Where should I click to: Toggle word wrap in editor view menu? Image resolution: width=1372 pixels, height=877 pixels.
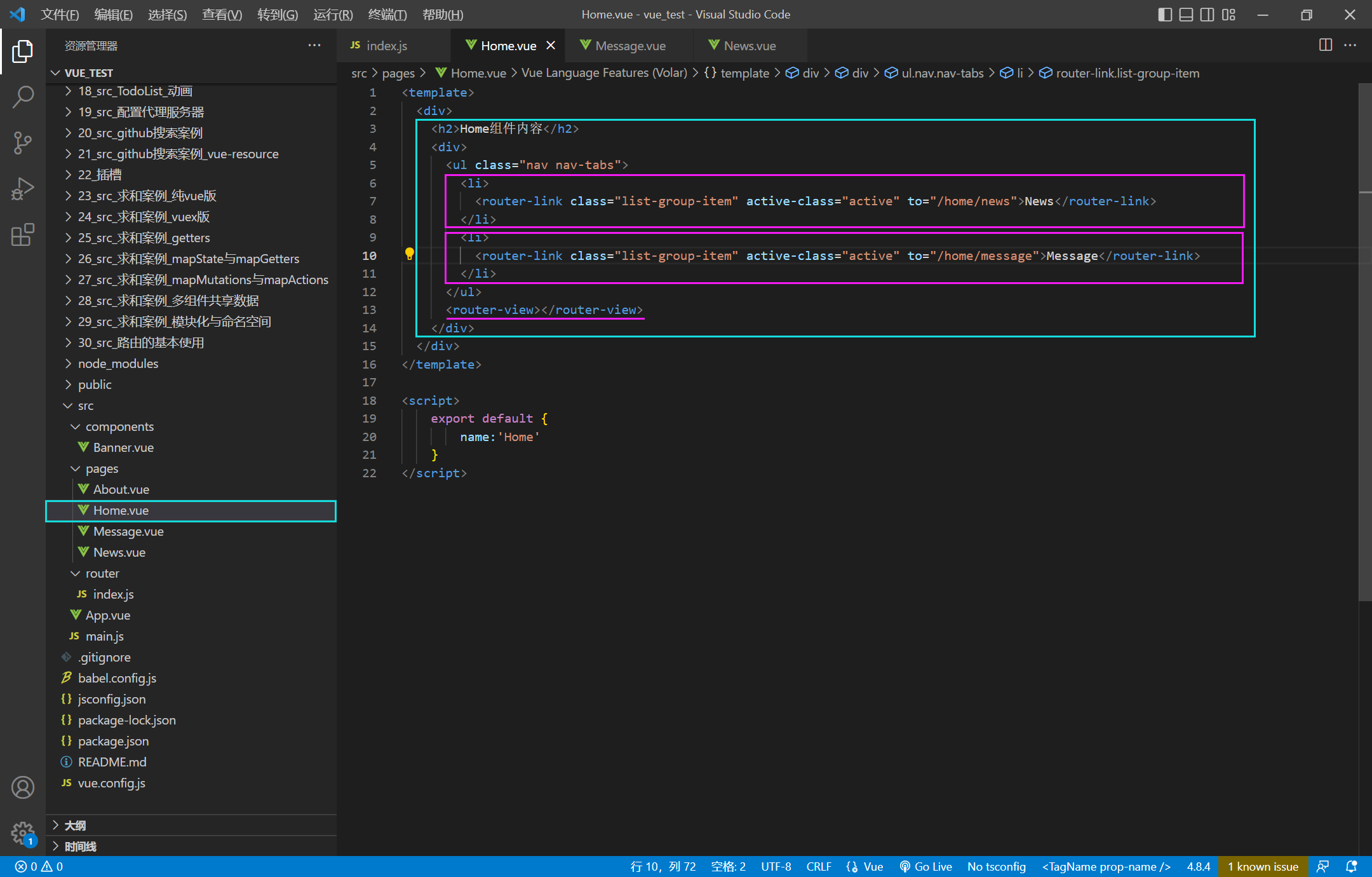coord(220,13)
